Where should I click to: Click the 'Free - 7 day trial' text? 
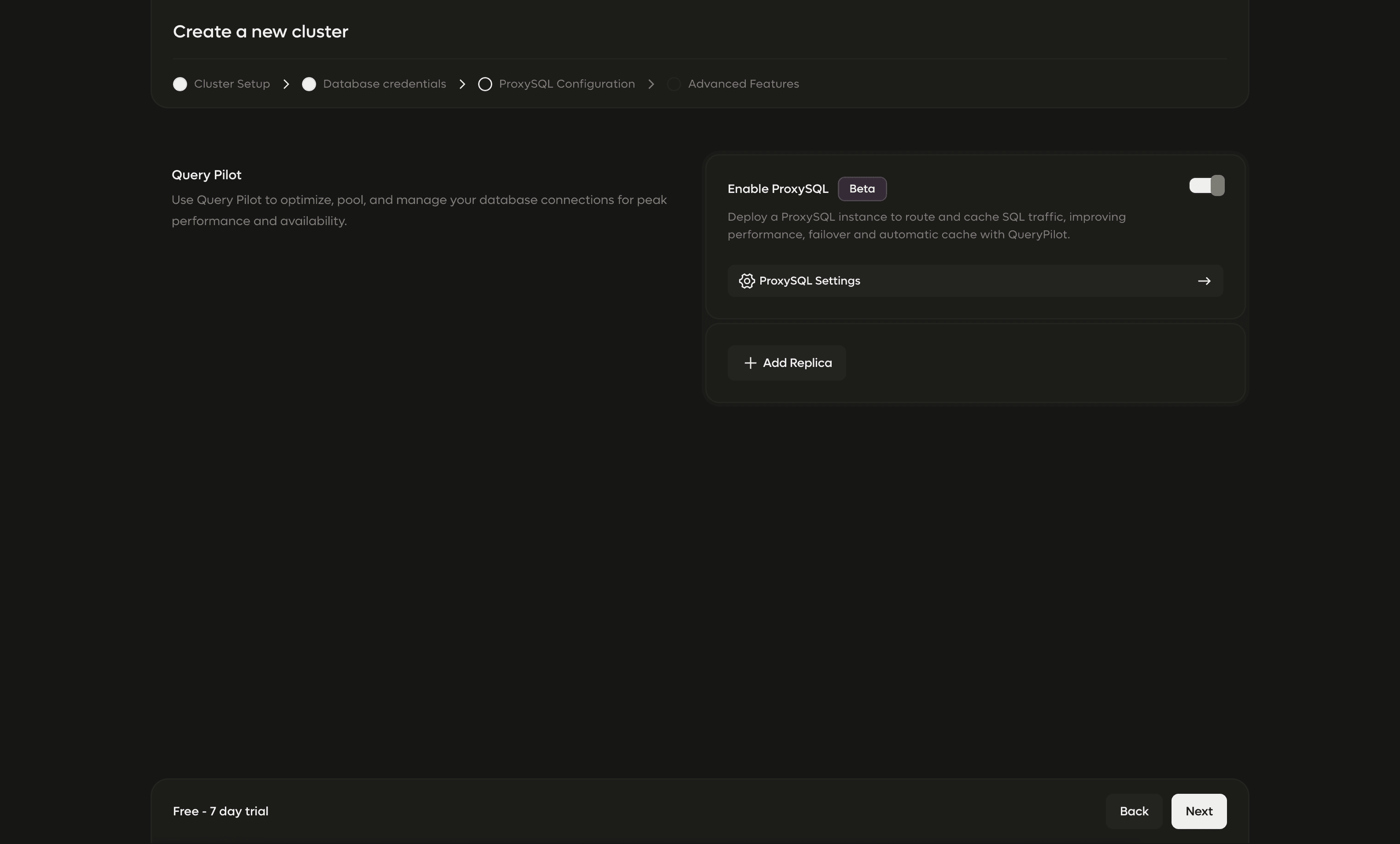click(x=221, y=811)
